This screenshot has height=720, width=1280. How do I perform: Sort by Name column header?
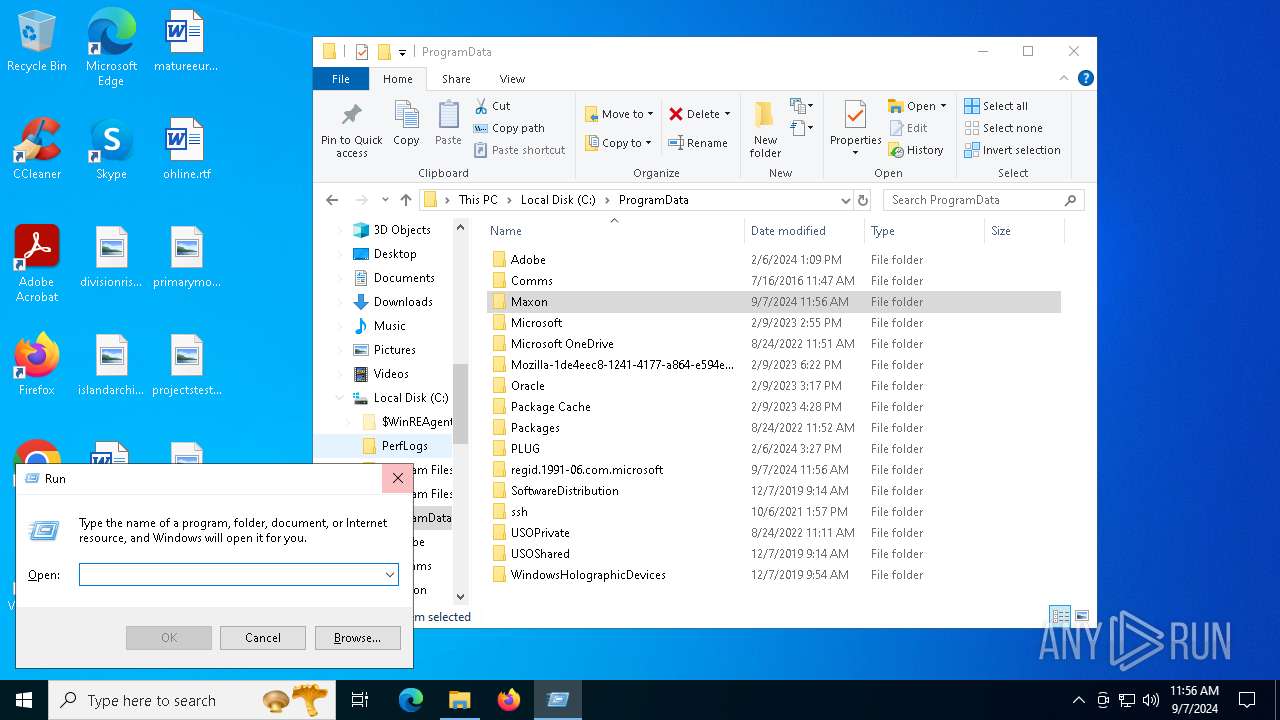[x=615, y=231]
